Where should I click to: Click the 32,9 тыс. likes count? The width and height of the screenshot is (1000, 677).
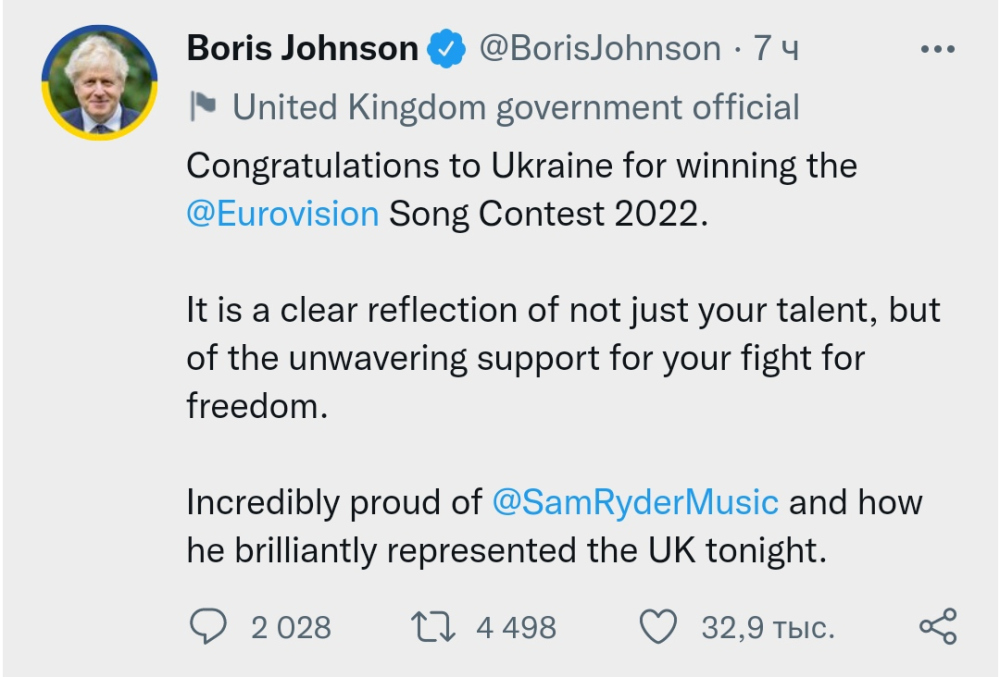[x=768, y=627]
